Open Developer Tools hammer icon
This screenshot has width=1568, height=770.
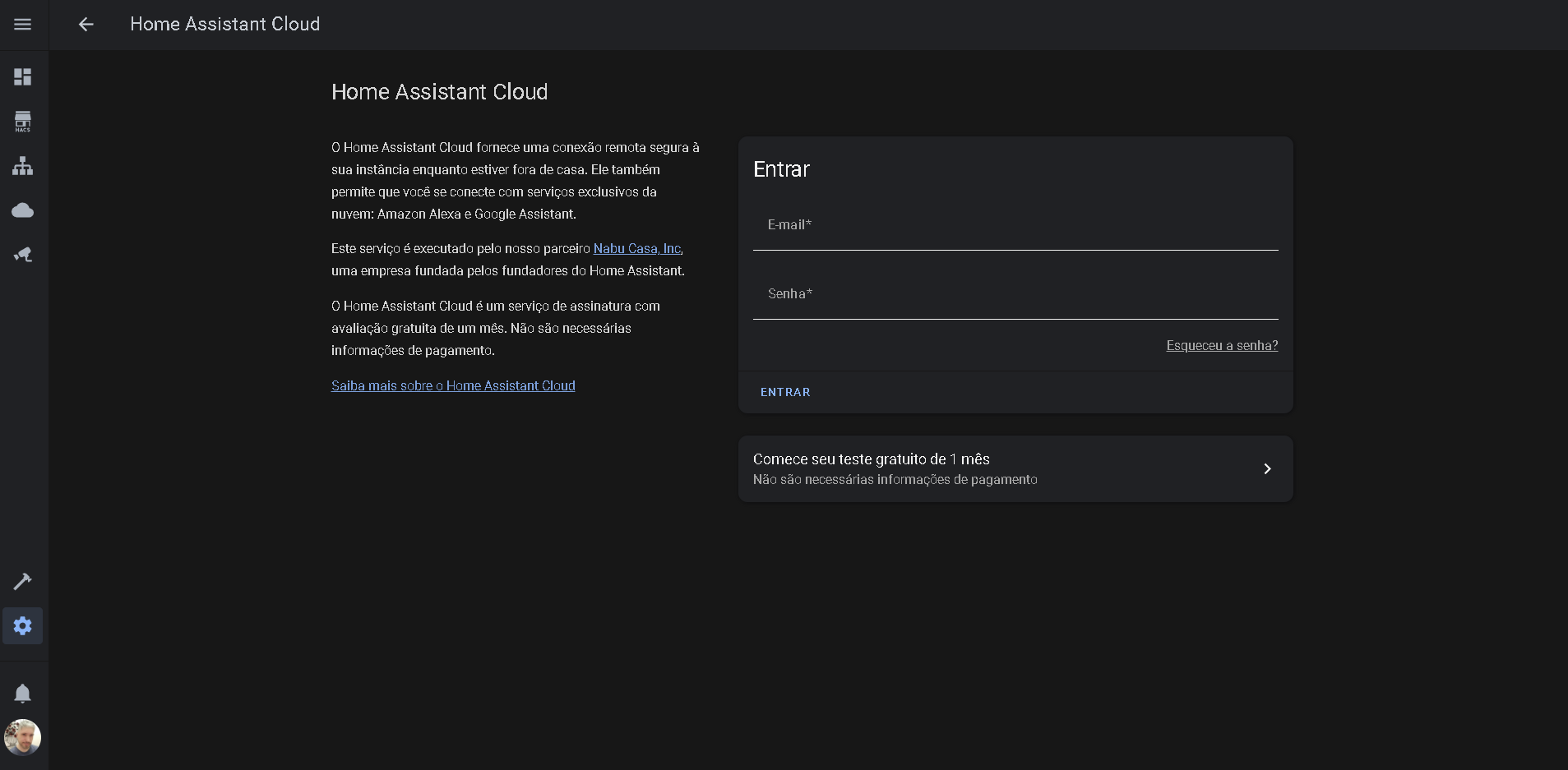point(23,582)
